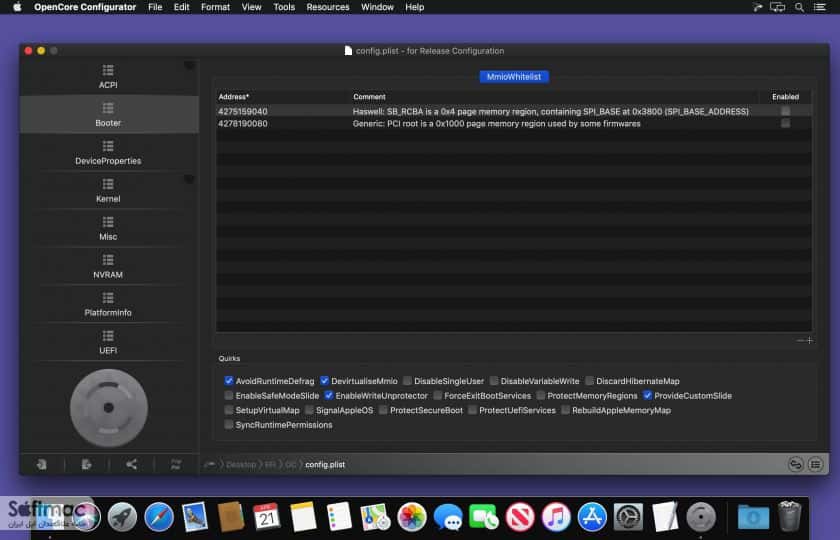This screenshot has width=840, height=540.
Task: Uncheck AvoidRuntimeDefrag quirk
Action: pos(229,381)
